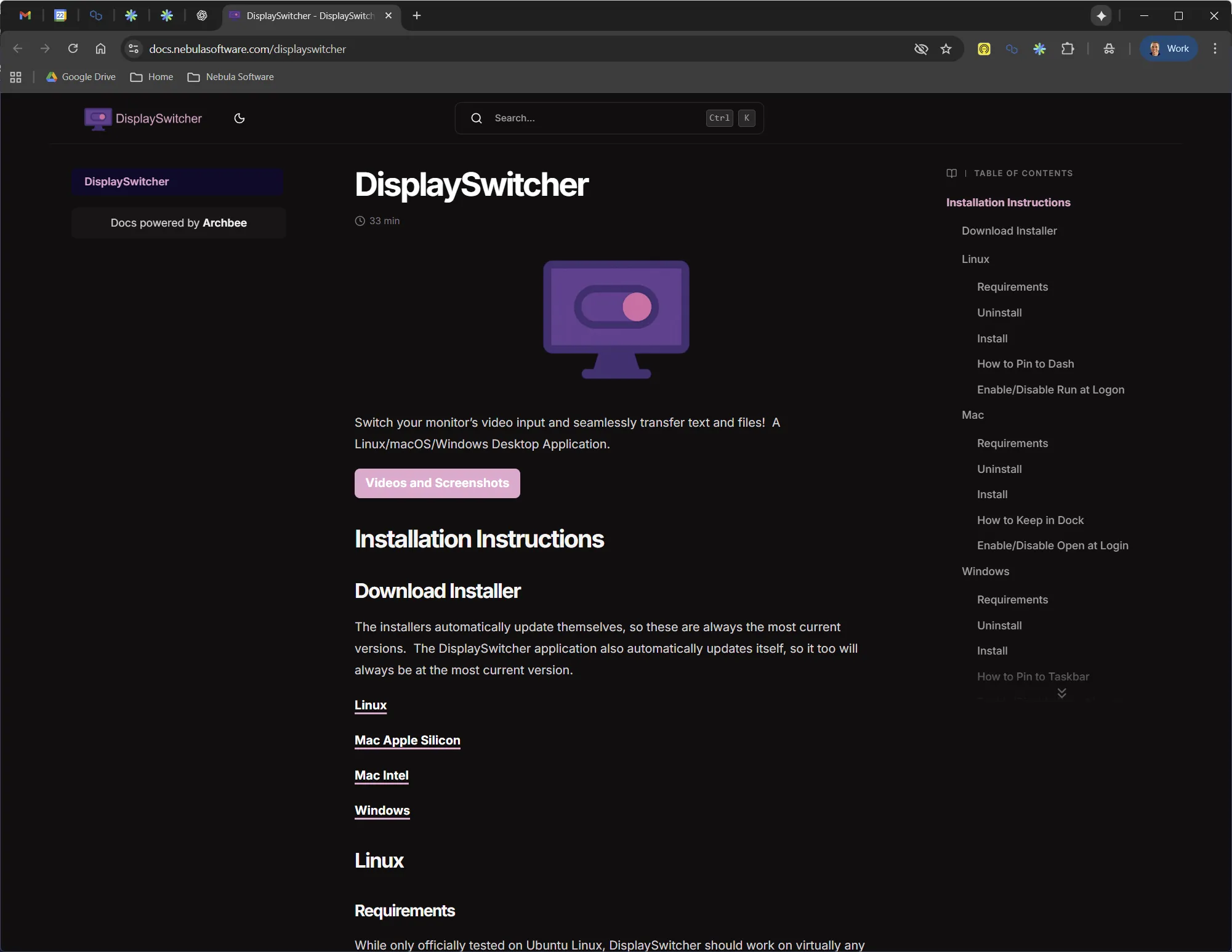Go to How to Keep in Dock
Viewport: 1232px width, 952px height.
click(x=1031, y=520)
